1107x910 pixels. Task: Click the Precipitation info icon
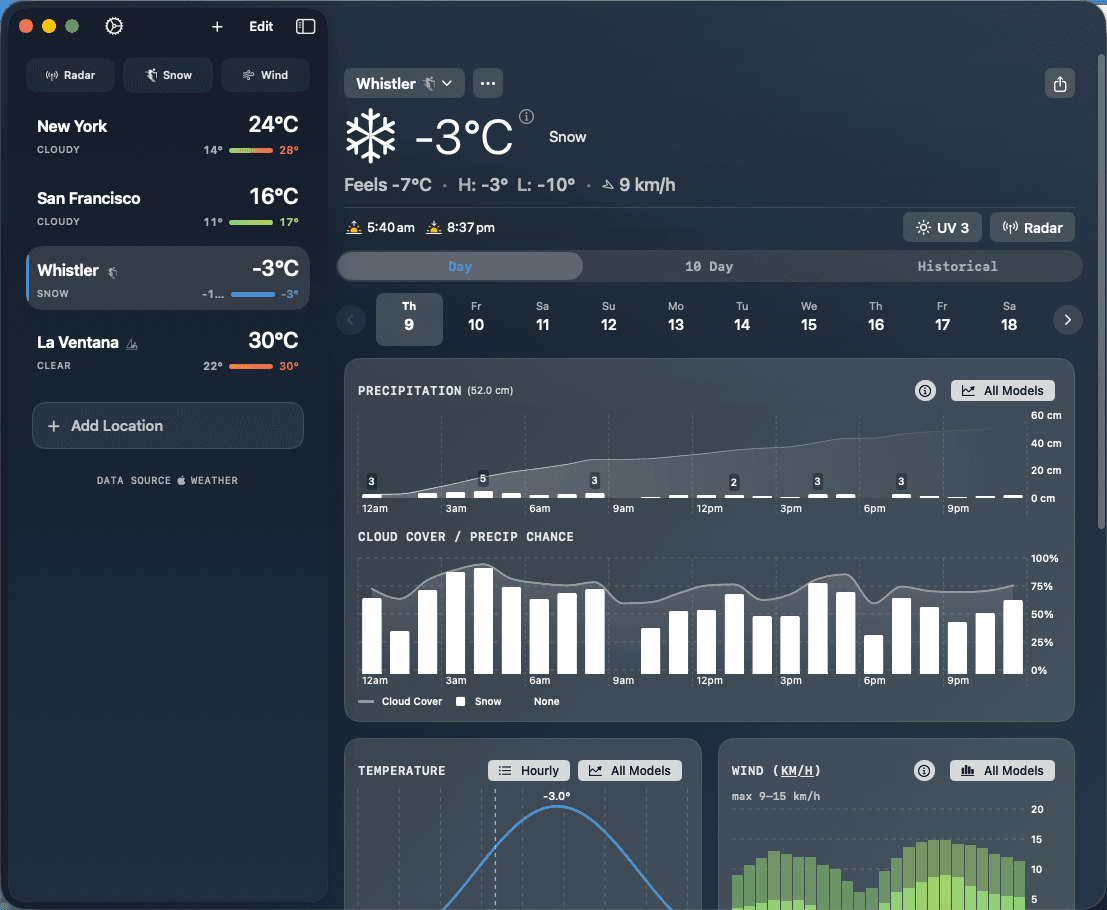(924, 390)
